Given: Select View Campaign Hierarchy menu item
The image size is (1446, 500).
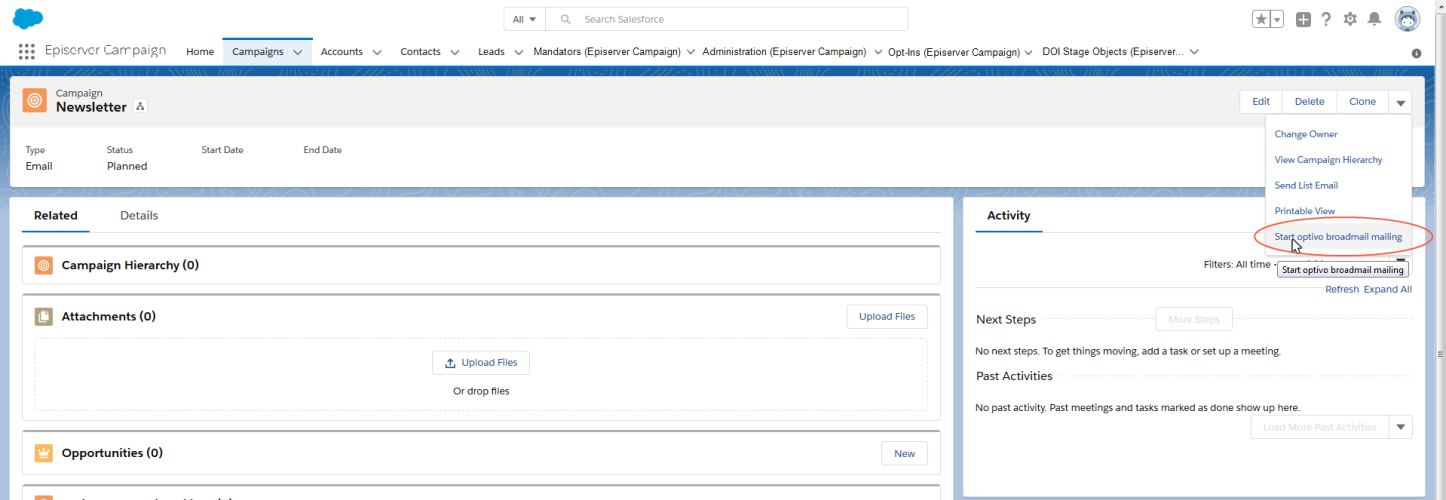Looking at the screenshot, I should tap(1328, 160).
